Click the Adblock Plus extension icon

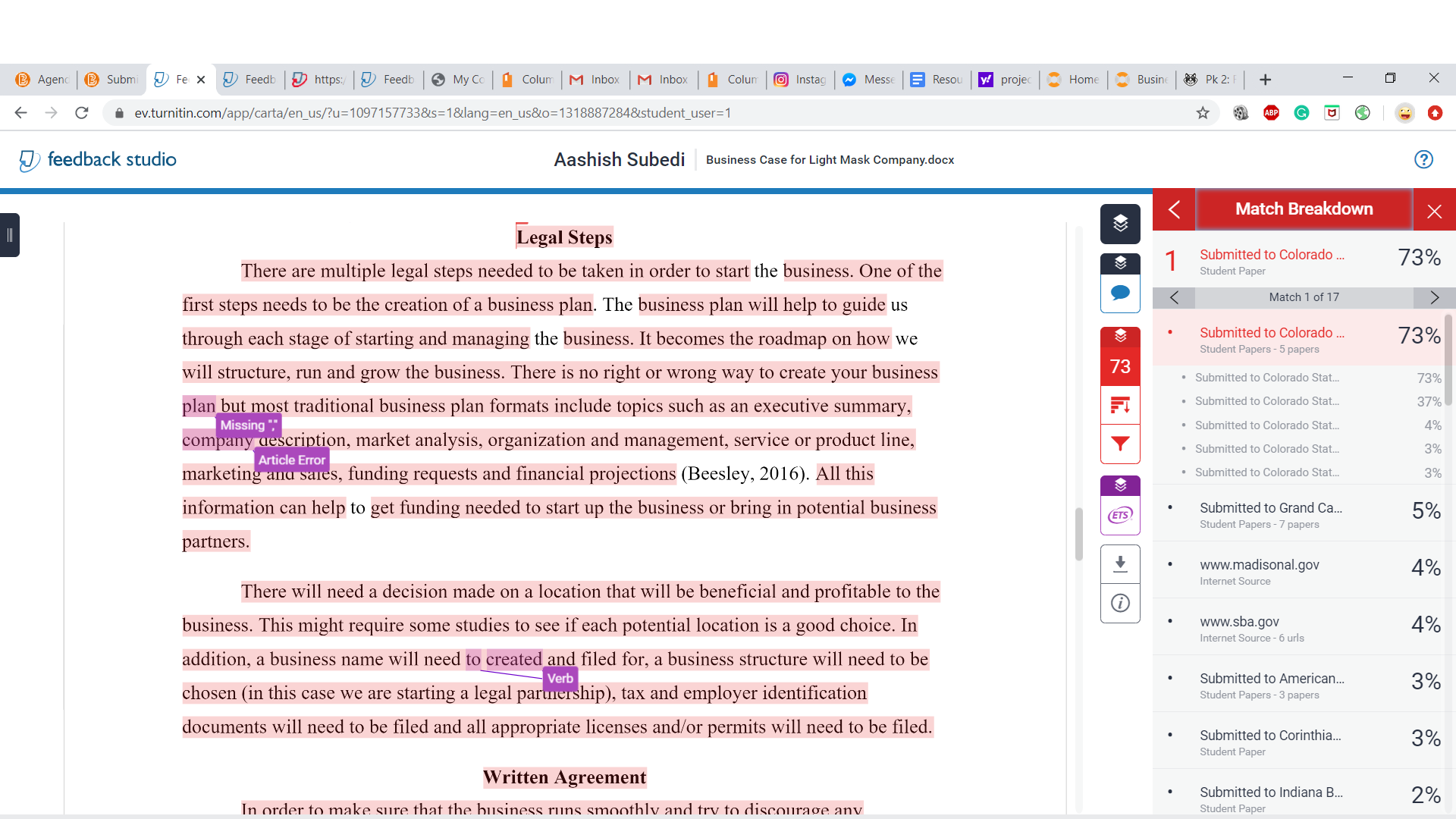1271,113
